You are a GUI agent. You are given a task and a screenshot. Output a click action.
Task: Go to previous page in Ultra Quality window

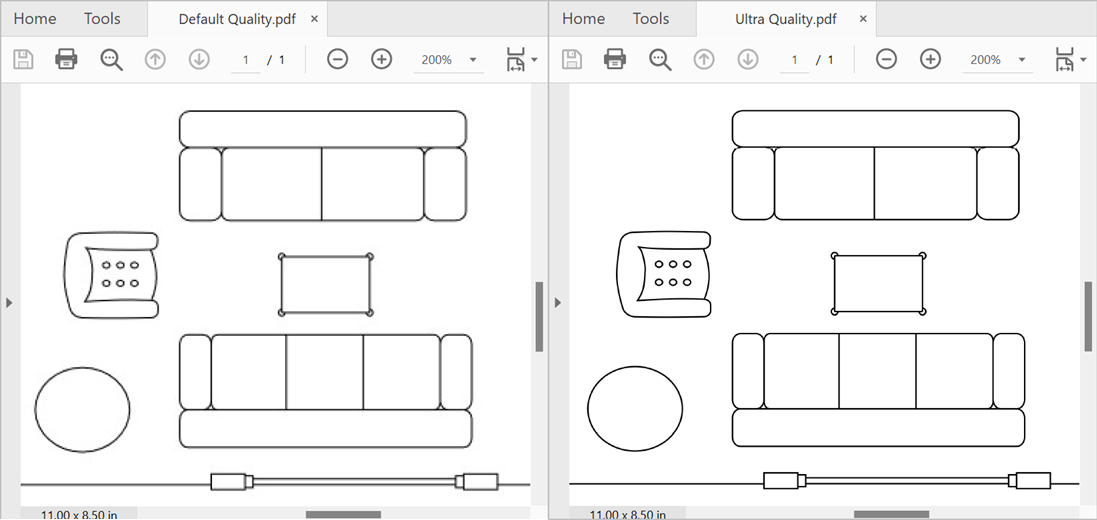(703, 59)
